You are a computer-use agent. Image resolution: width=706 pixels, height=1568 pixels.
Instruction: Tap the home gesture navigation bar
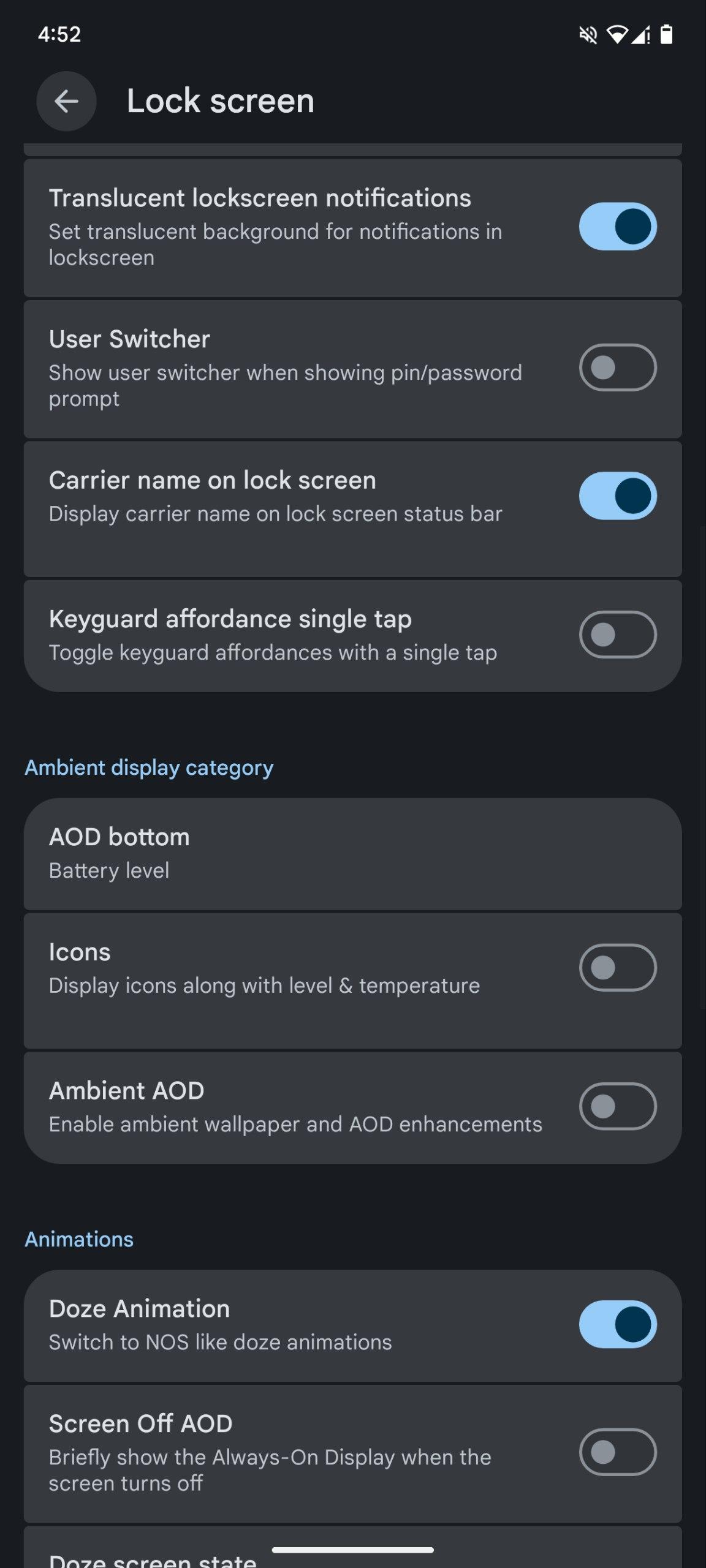click(352, 1550)
